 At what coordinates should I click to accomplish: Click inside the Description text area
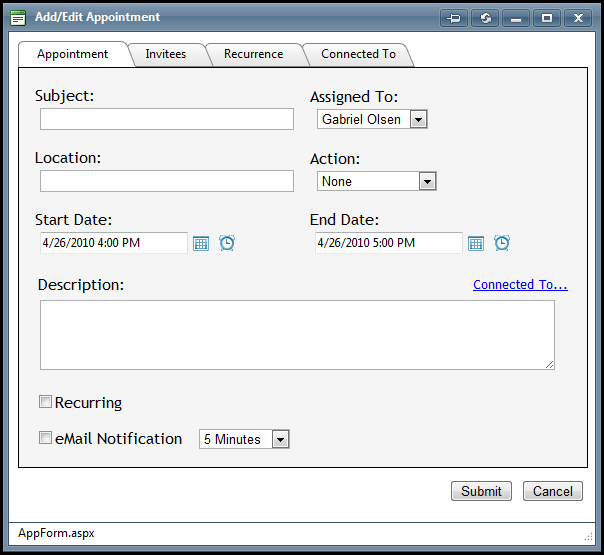297,335
